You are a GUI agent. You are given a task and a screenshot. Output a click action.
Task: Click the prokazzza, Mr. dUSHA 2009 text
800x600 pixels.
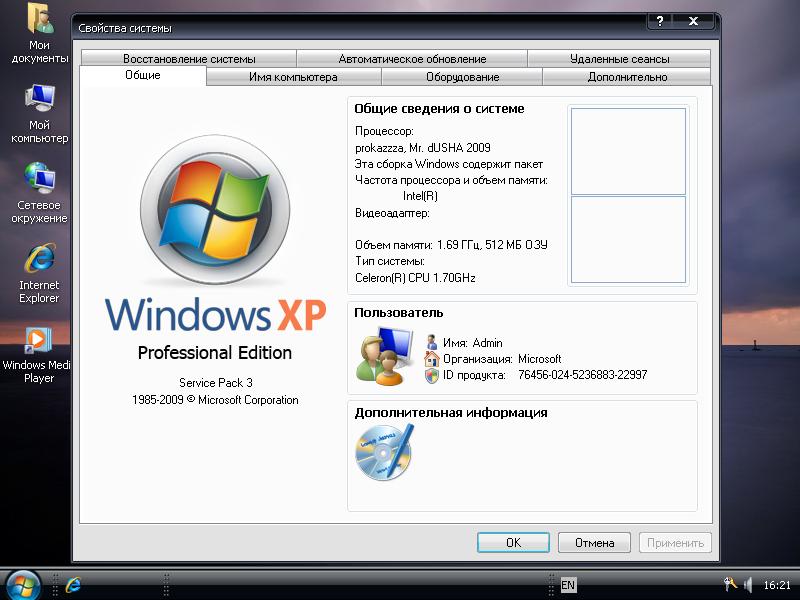click(423, 148)
